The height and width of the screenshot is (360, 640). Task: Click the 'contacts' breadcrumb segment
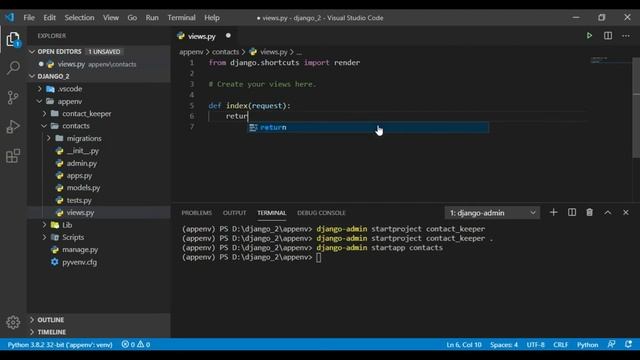(225, 52)
